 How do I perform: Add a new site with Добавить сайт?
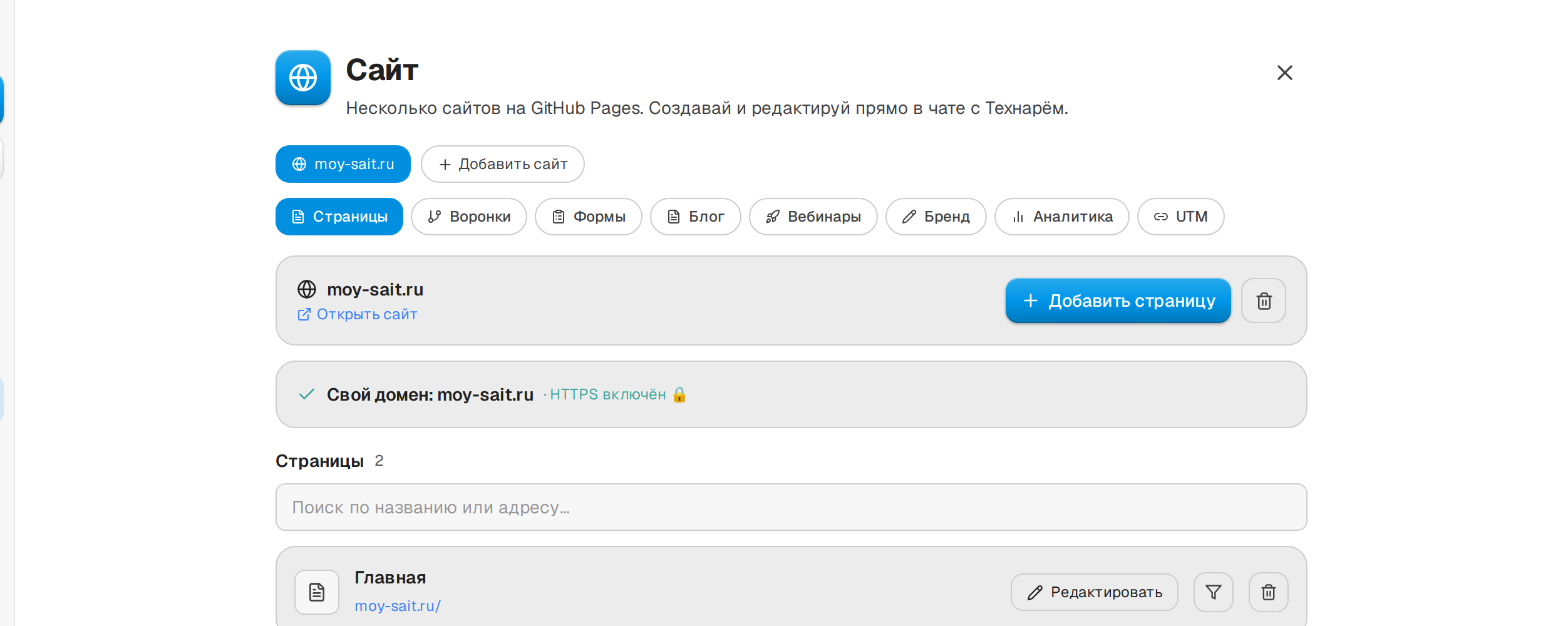click(503, 164)
